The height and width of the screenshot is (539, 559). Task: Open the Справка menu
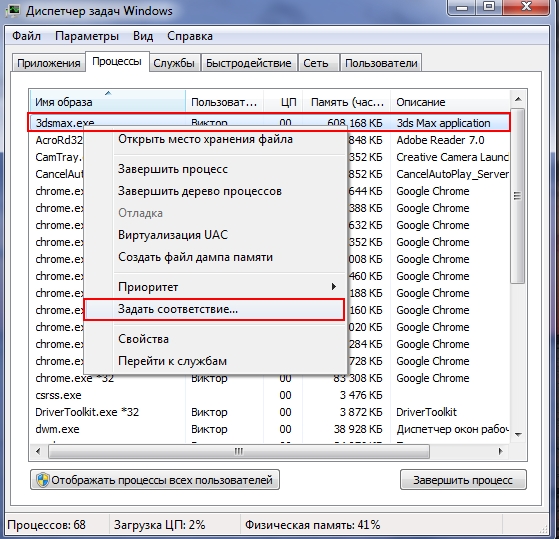(190, 36)
